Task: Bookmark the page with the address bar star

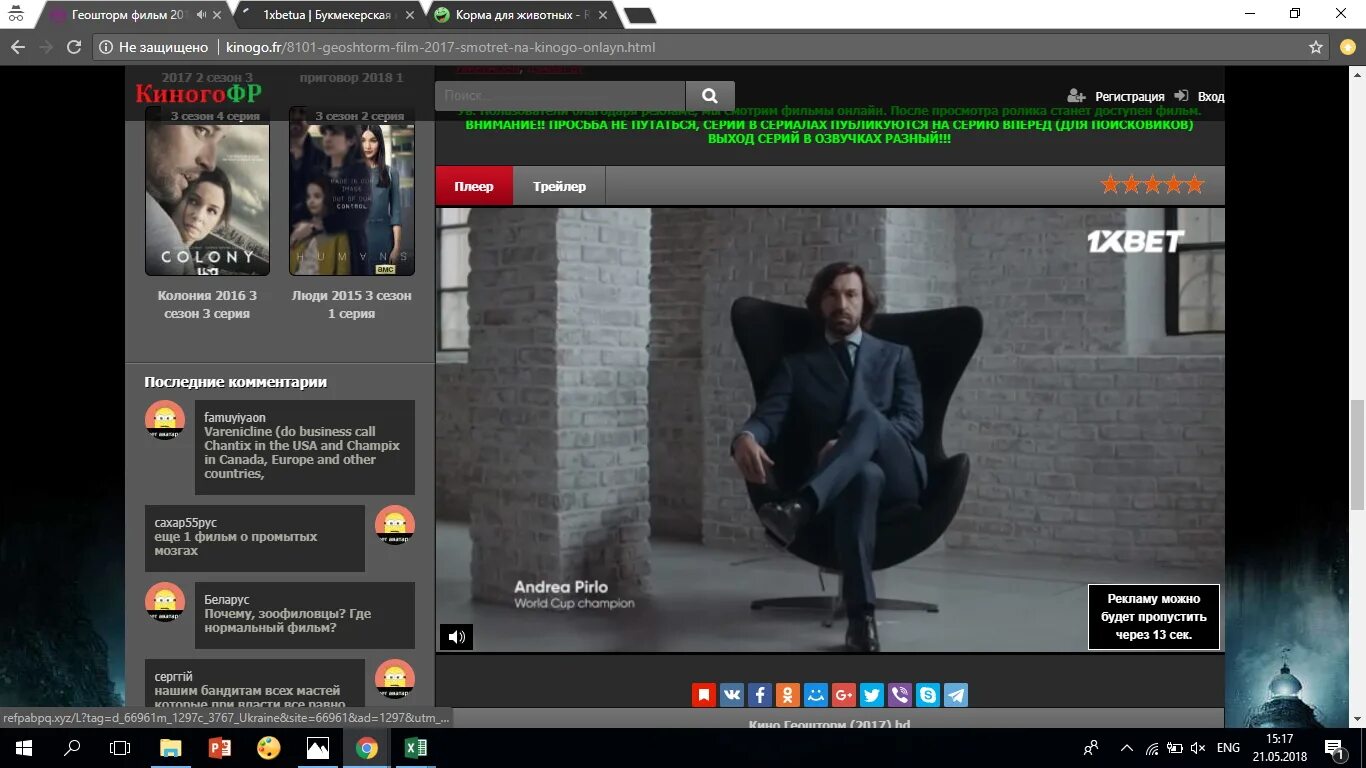Action: pyautogui.click(x=1314, y=46)
